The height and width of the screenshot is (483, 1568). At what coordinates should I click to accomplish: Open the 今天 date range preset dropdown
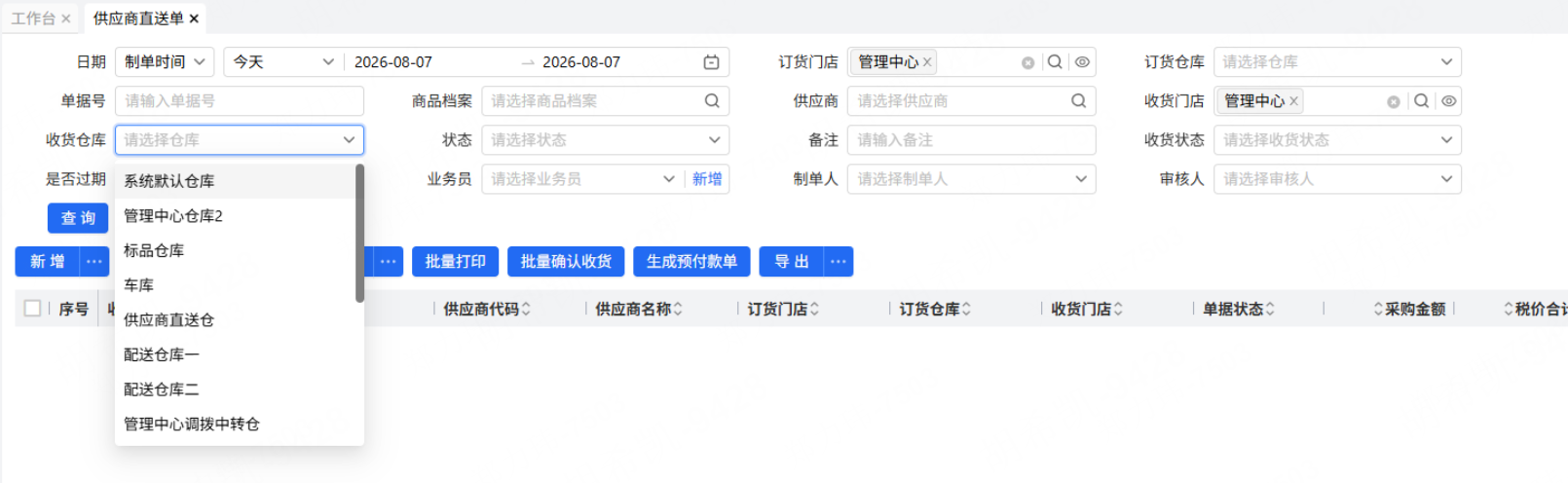(x=283, y=62)
